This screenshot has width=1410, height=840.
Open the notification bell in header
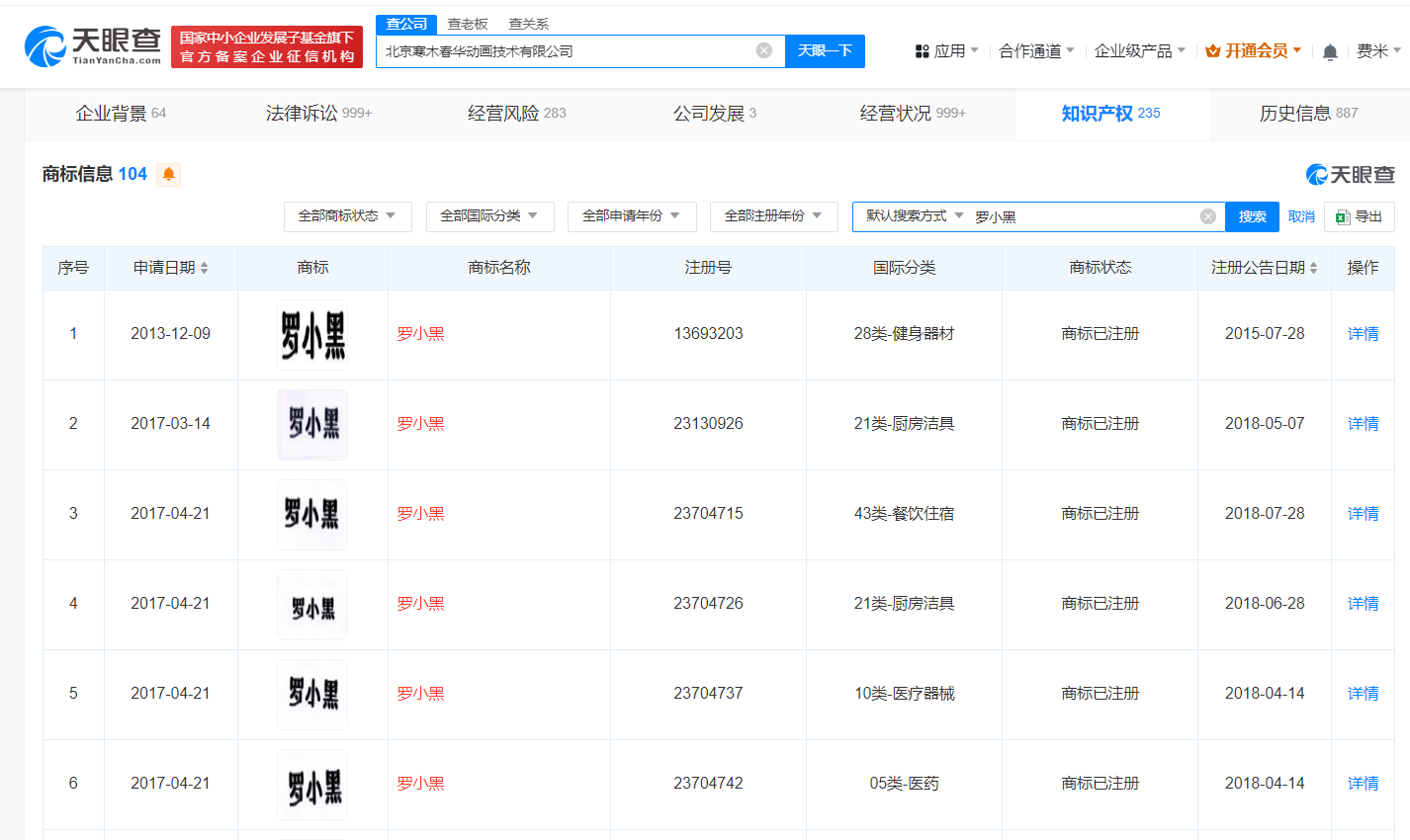[1330, 51]
